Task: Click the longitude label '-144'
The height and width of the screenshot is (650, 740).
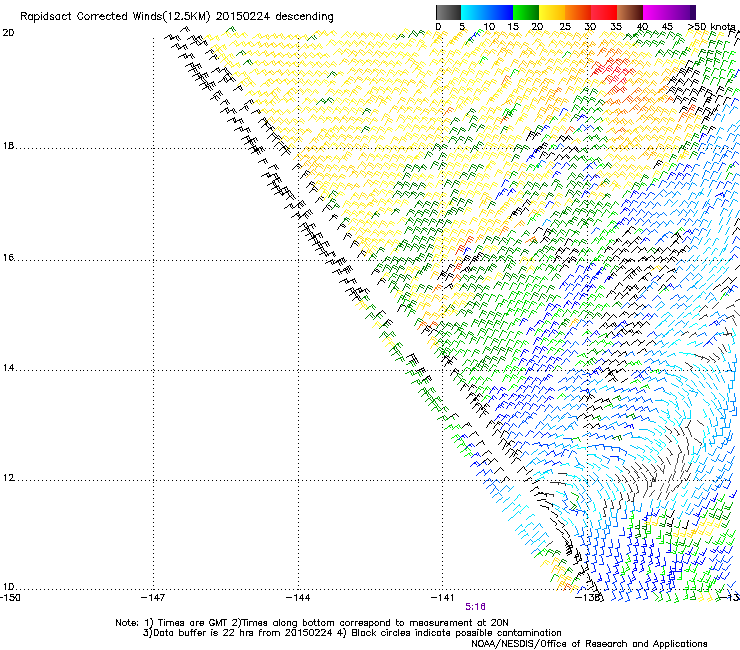Action: click(x=298, y=598)
